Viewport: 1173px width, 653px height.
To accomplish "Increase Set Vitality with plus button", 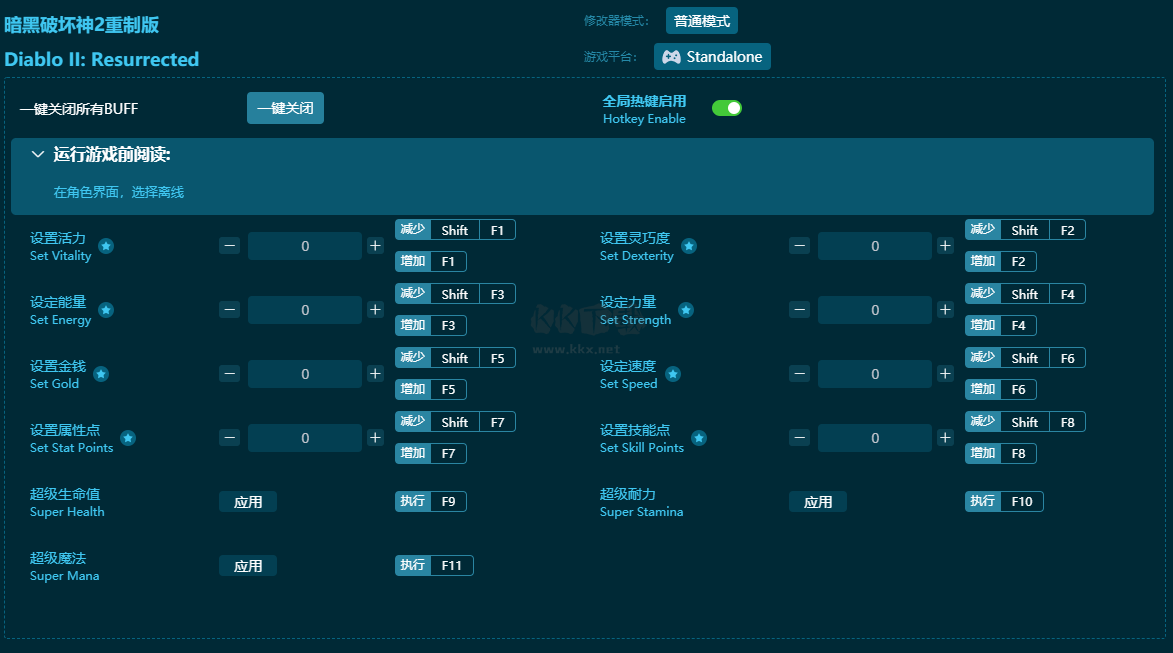I will 376,245.
